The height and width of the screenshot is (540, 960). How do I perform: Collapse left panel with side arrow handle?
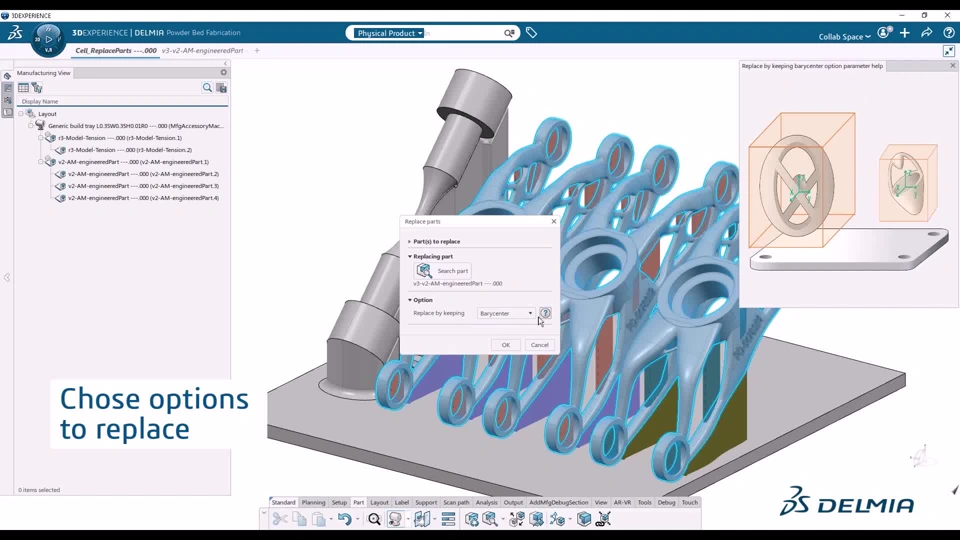click(7, 277)
